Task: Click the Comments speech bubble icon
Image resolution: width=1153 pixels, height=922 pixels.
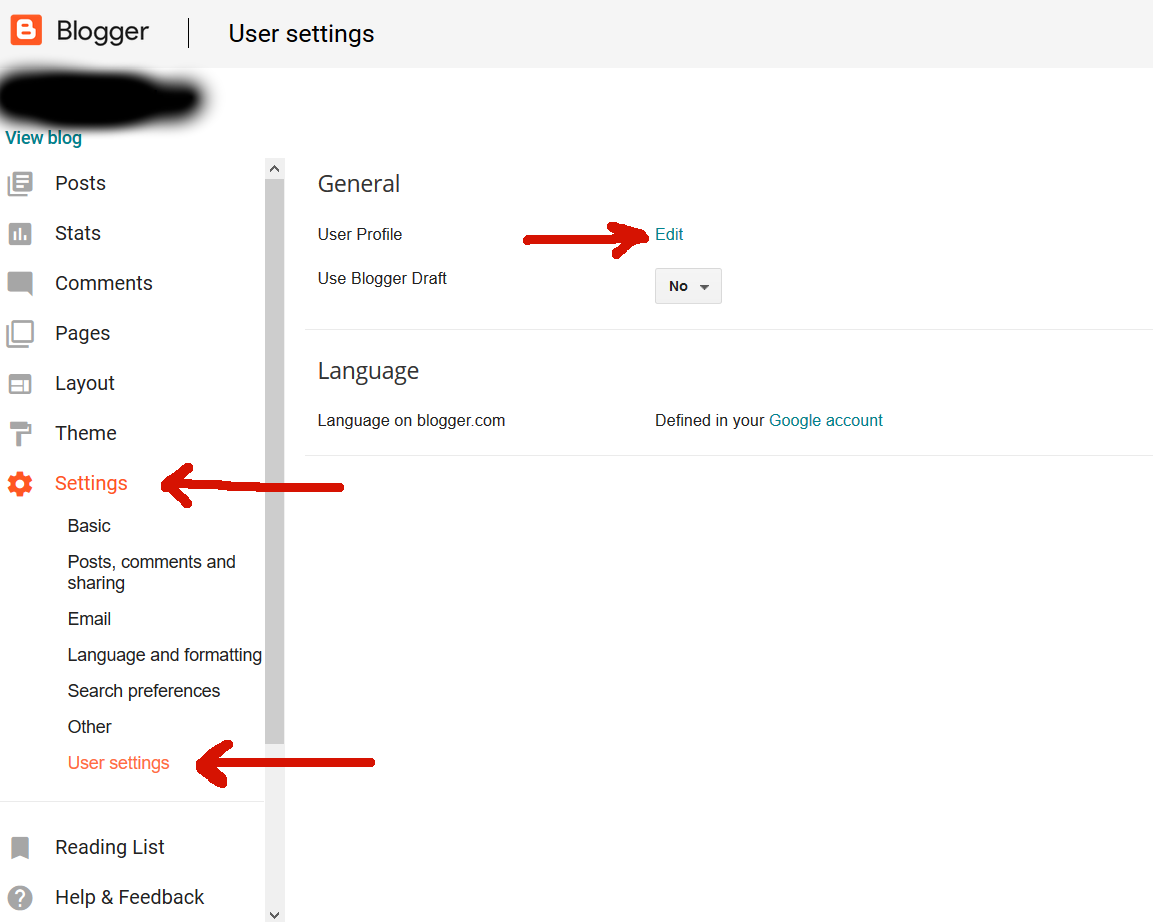Action: [x=21, y=284]
